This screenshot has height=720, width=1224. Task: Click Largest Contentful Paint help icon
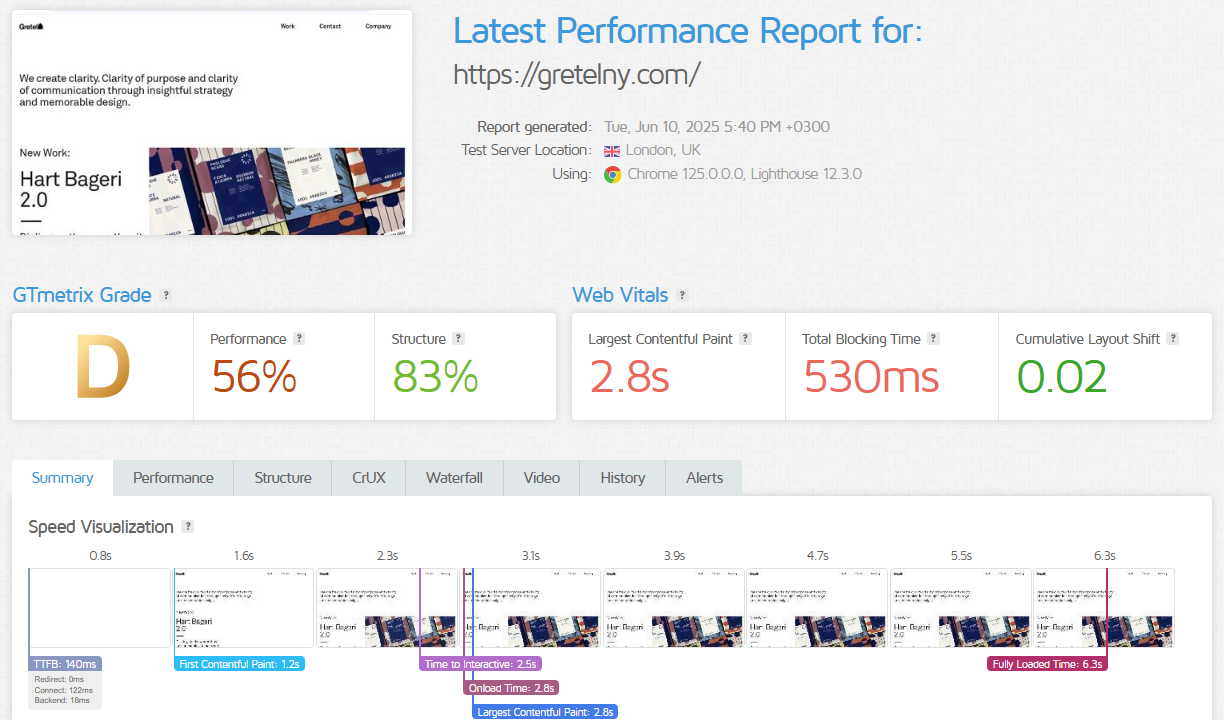pyautogui.click(x=745, y=338)
